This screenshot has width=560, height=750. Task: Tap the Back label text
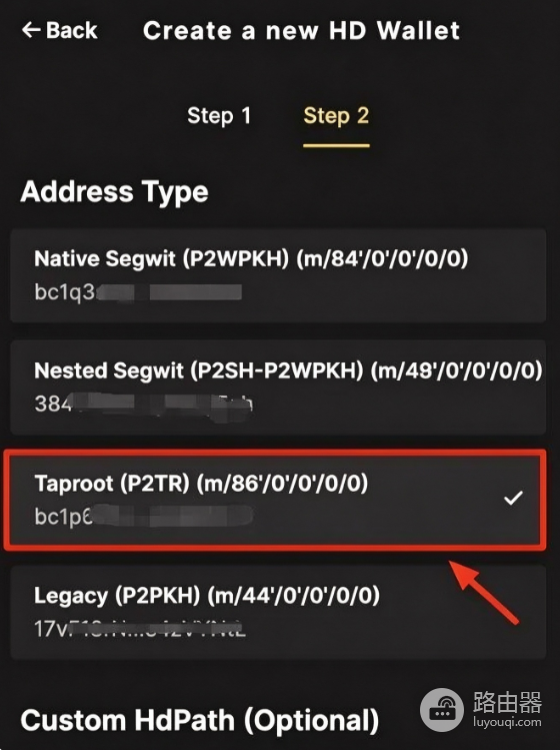[x=72, y=30]
